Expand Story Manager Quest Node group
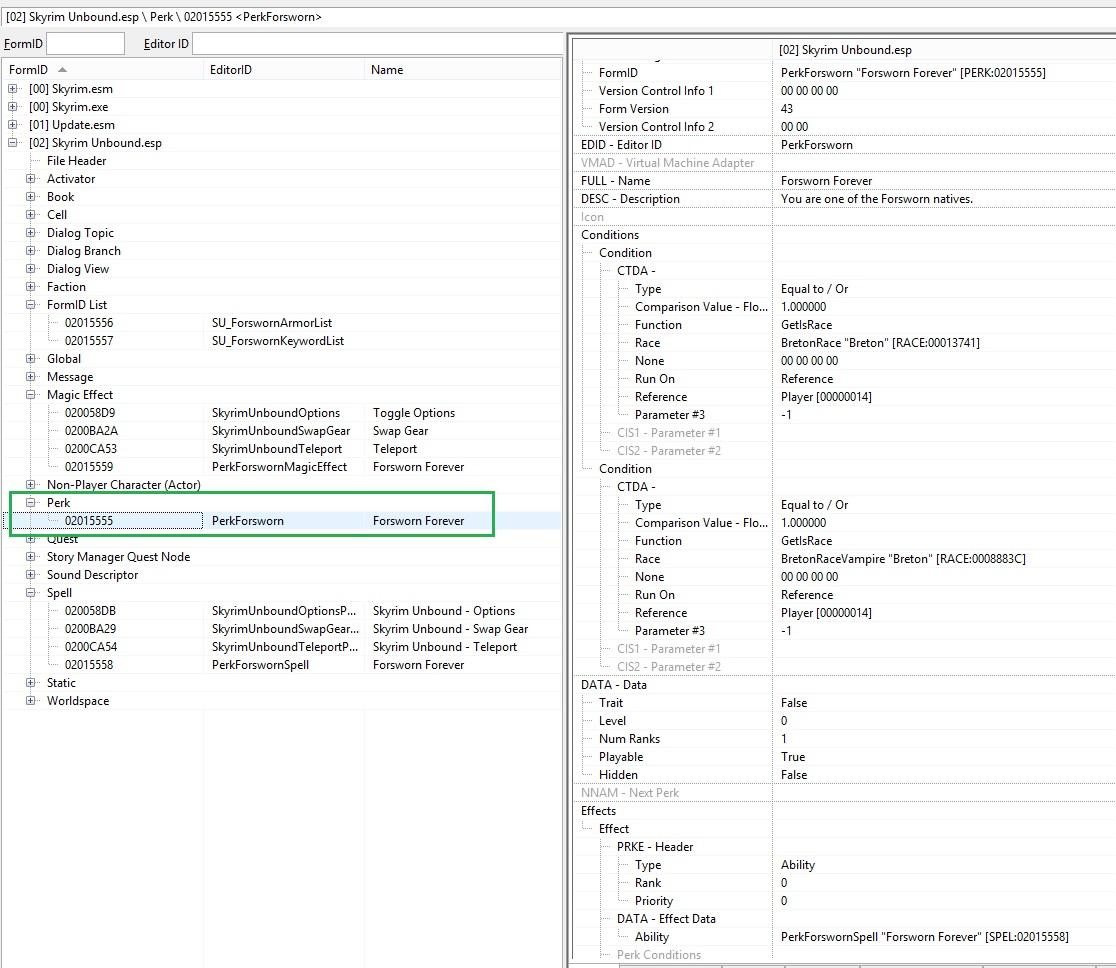The height and width of the screenshot is (968, 1116). point(30,557)
